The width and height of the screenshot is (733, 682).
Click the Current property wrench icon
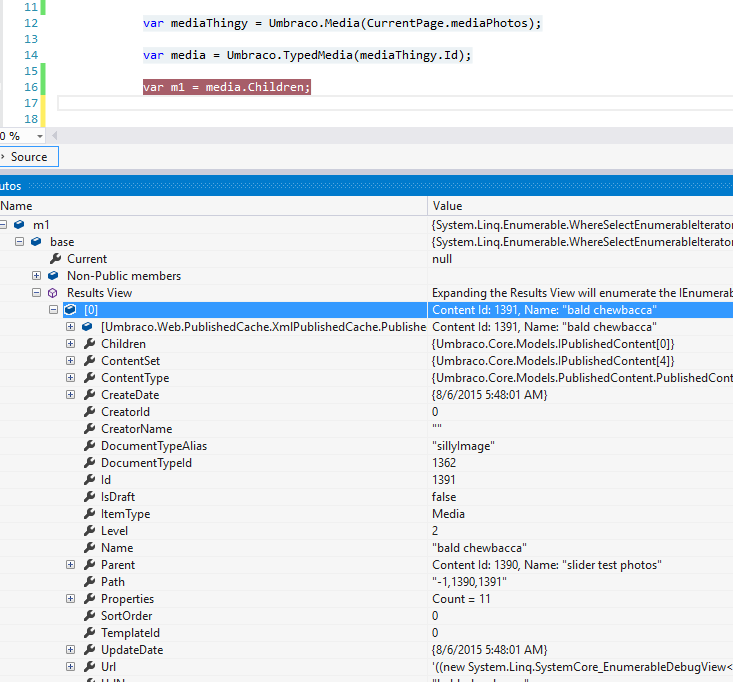(56, 258)
